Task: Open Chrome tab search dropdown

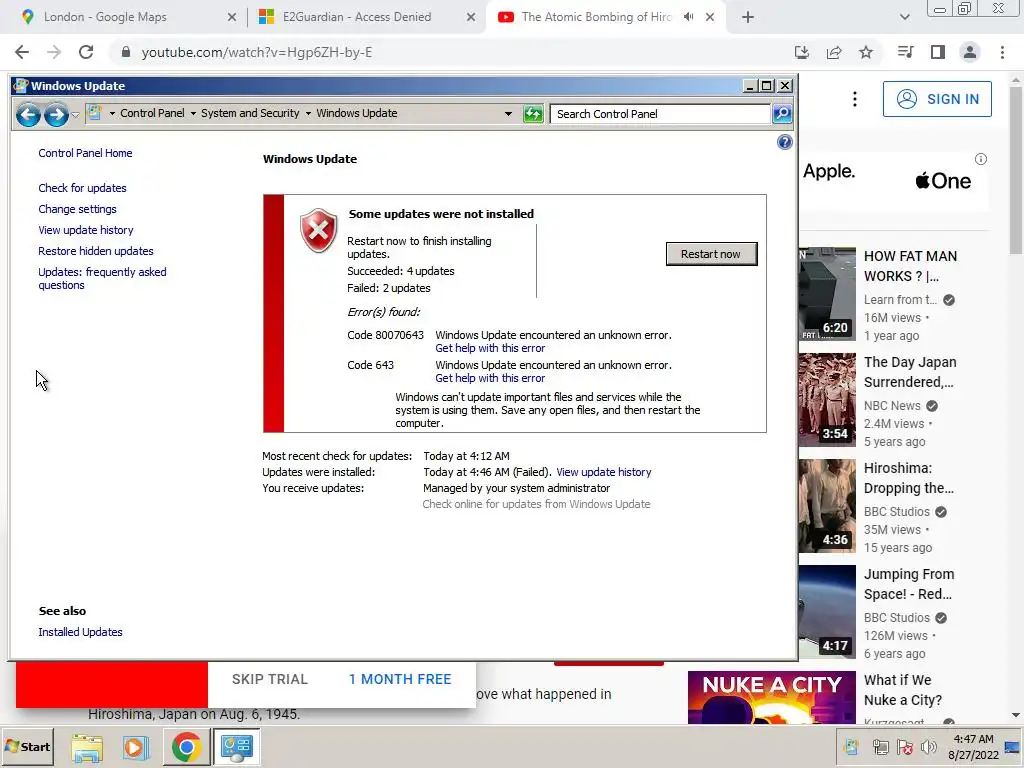Action: click(904, 18)
